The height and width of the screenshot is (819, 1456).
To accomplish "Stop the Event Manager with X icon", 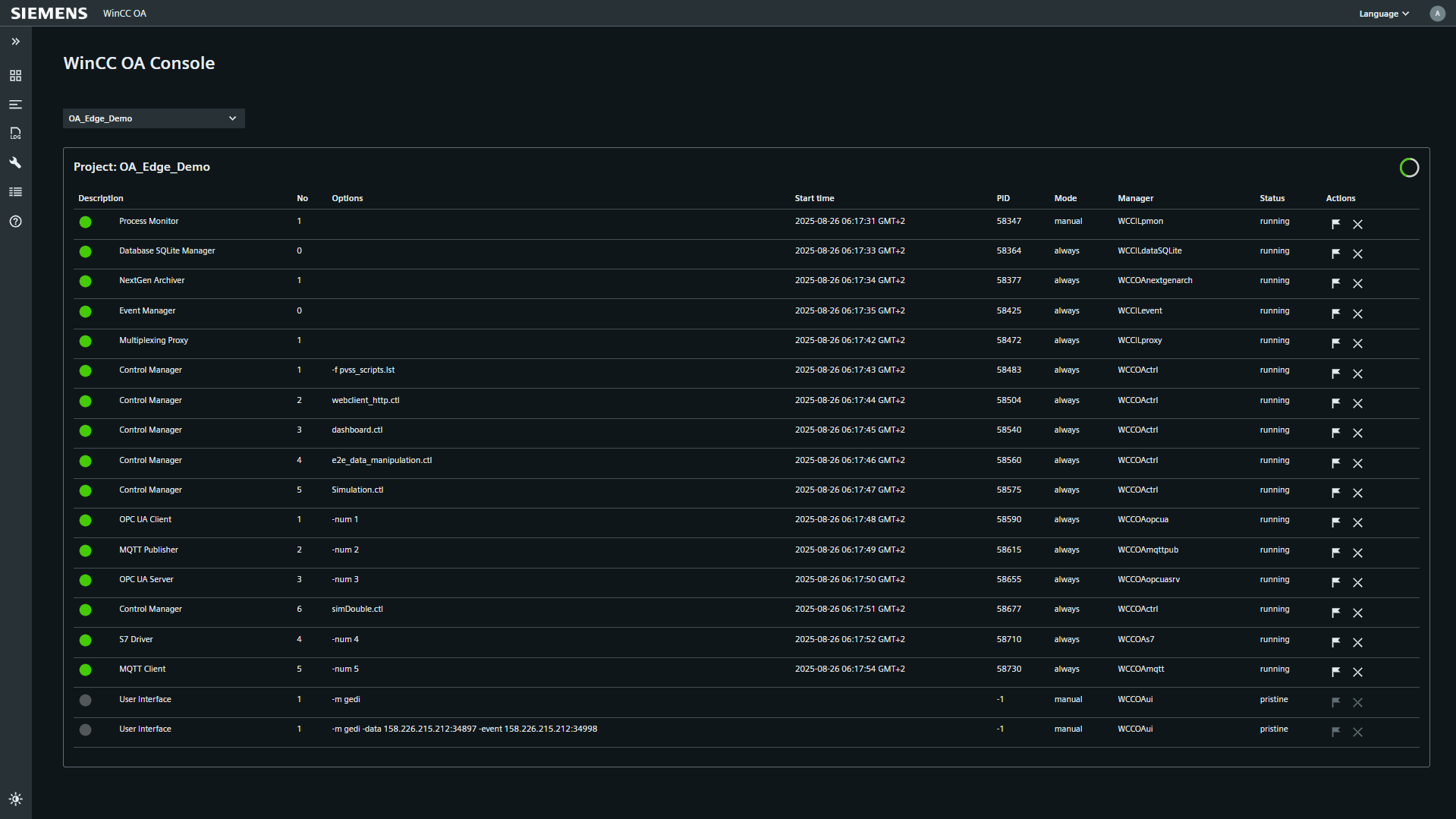I will 1357,313.
